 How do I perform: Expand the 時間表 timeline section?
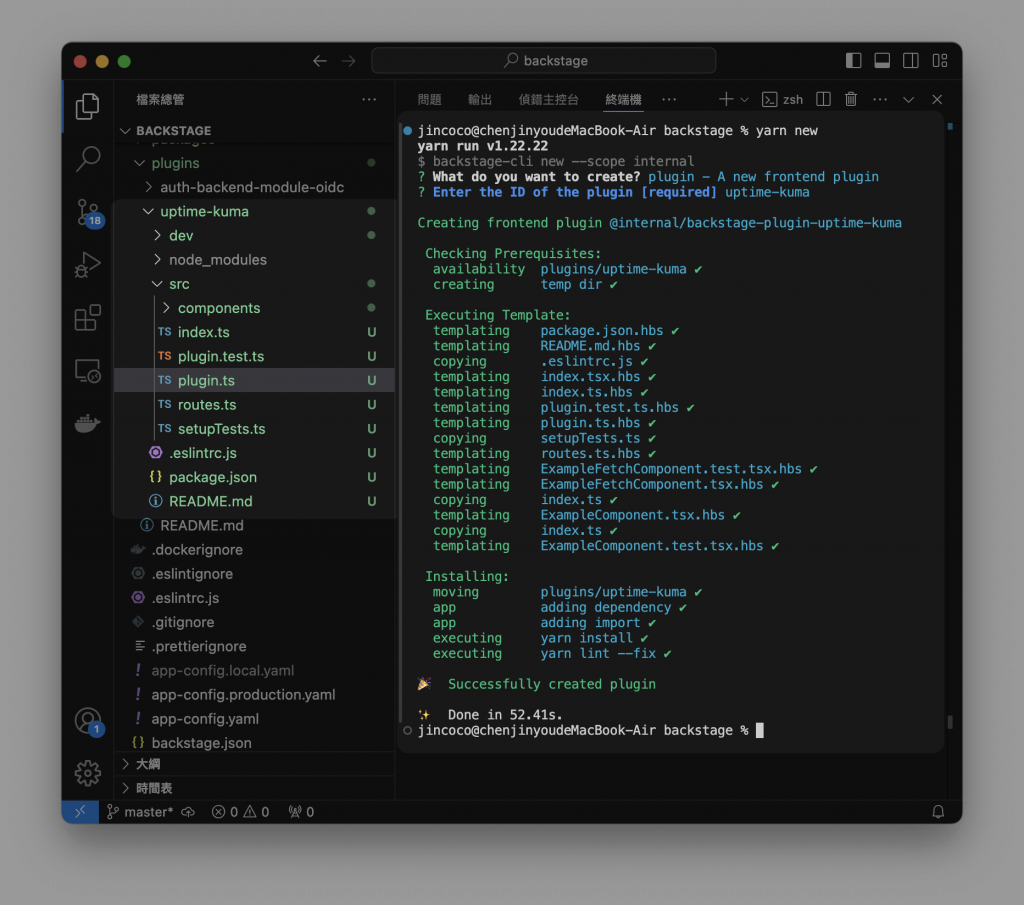[255, 788]
